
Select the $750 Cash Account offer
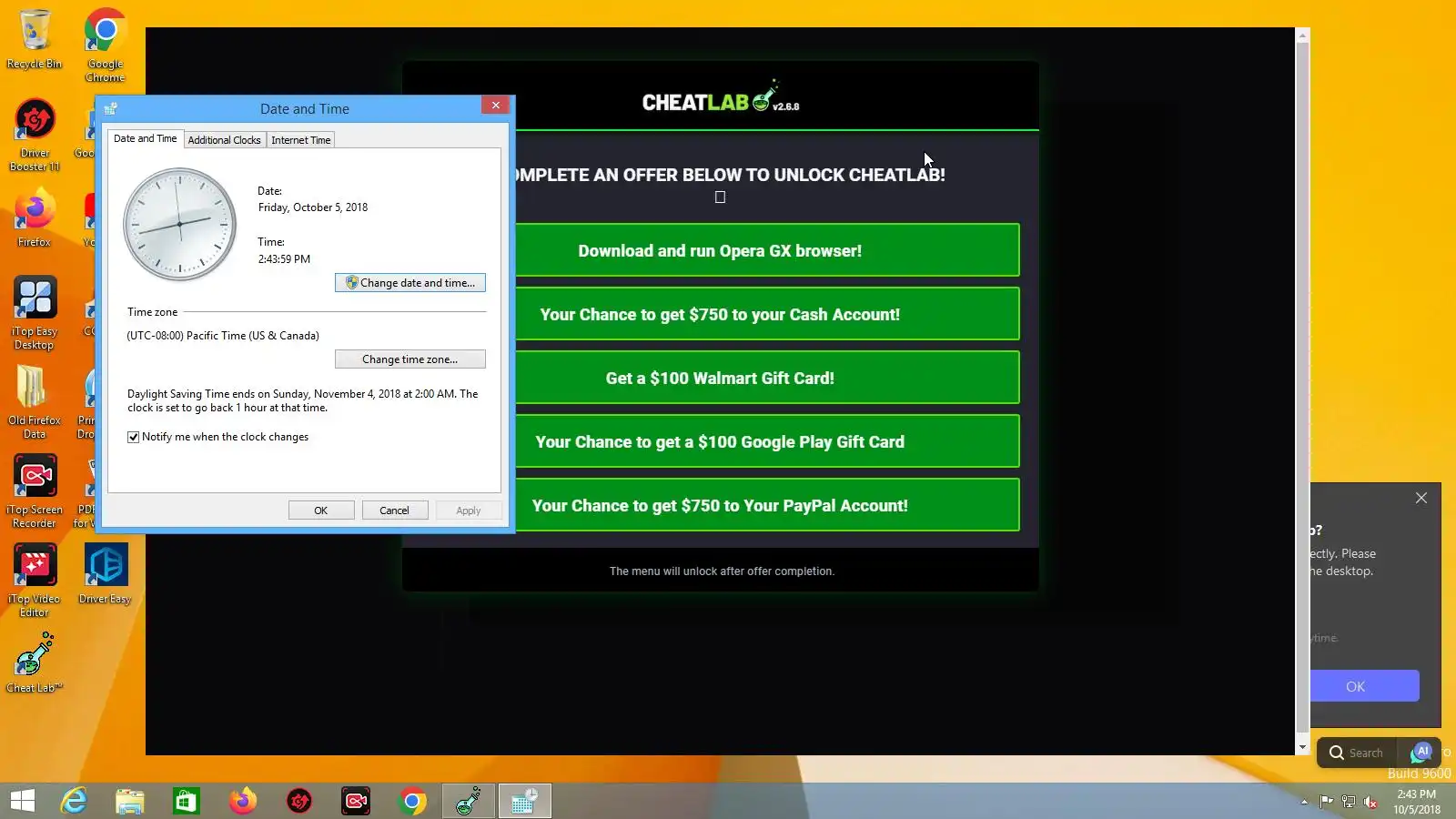point(767,314)
